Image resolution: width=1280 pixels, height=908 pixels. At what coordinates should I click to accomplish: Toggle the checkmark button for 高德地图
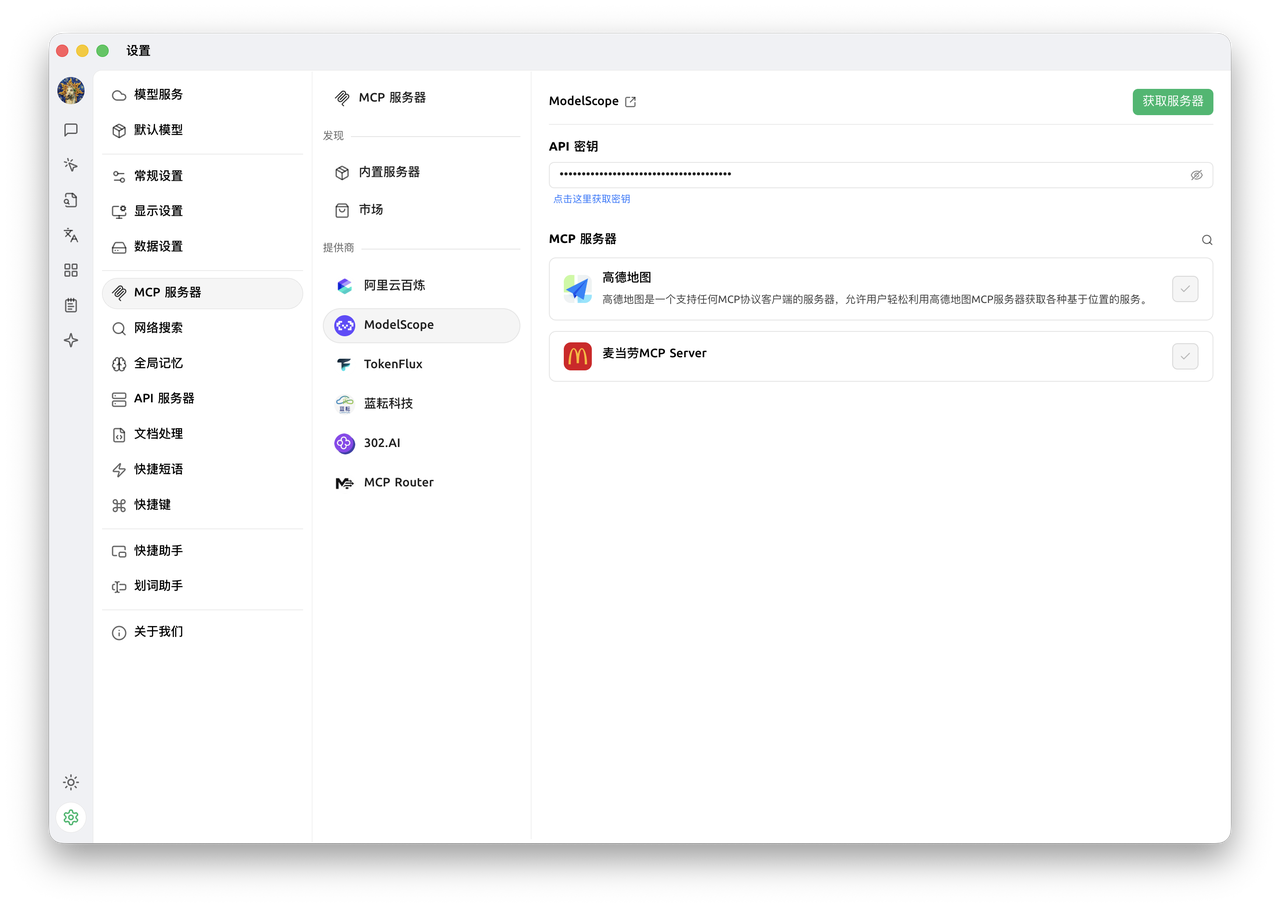pos(1185,289)
